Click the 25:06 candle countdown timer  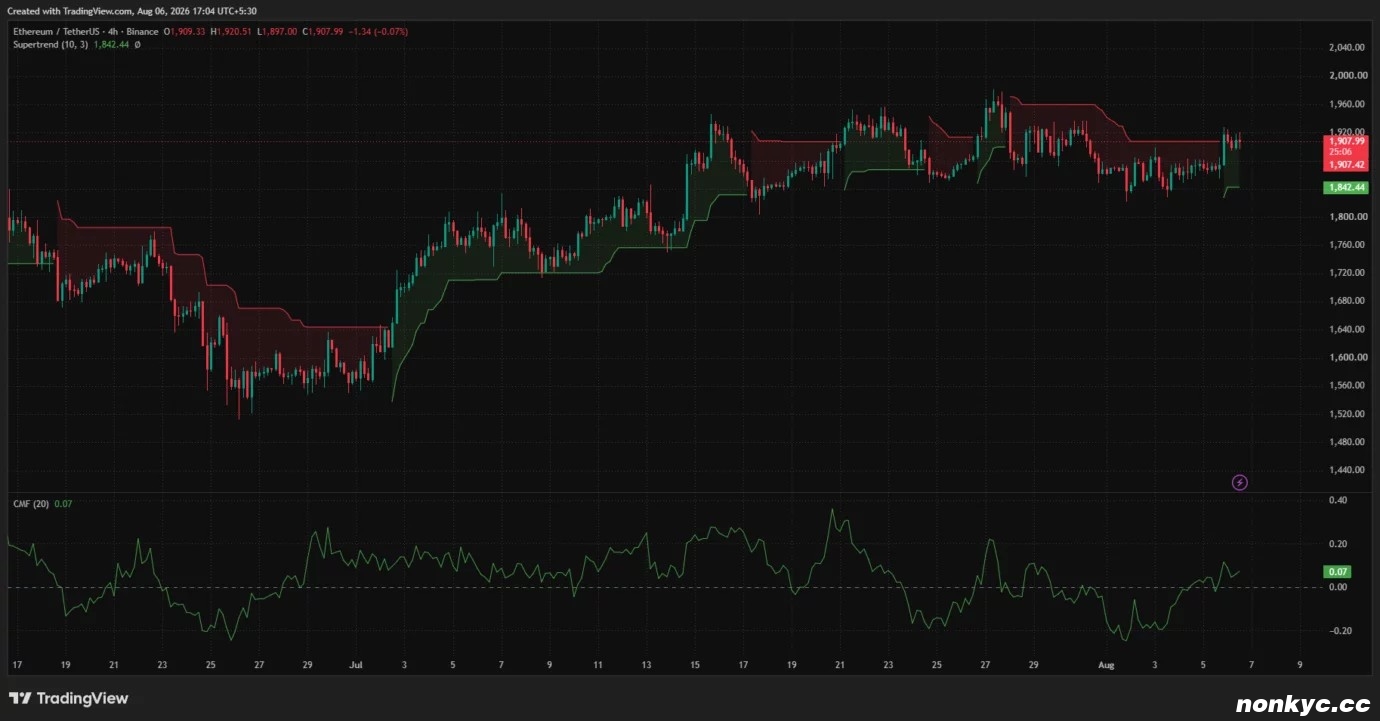(1340, 152)
